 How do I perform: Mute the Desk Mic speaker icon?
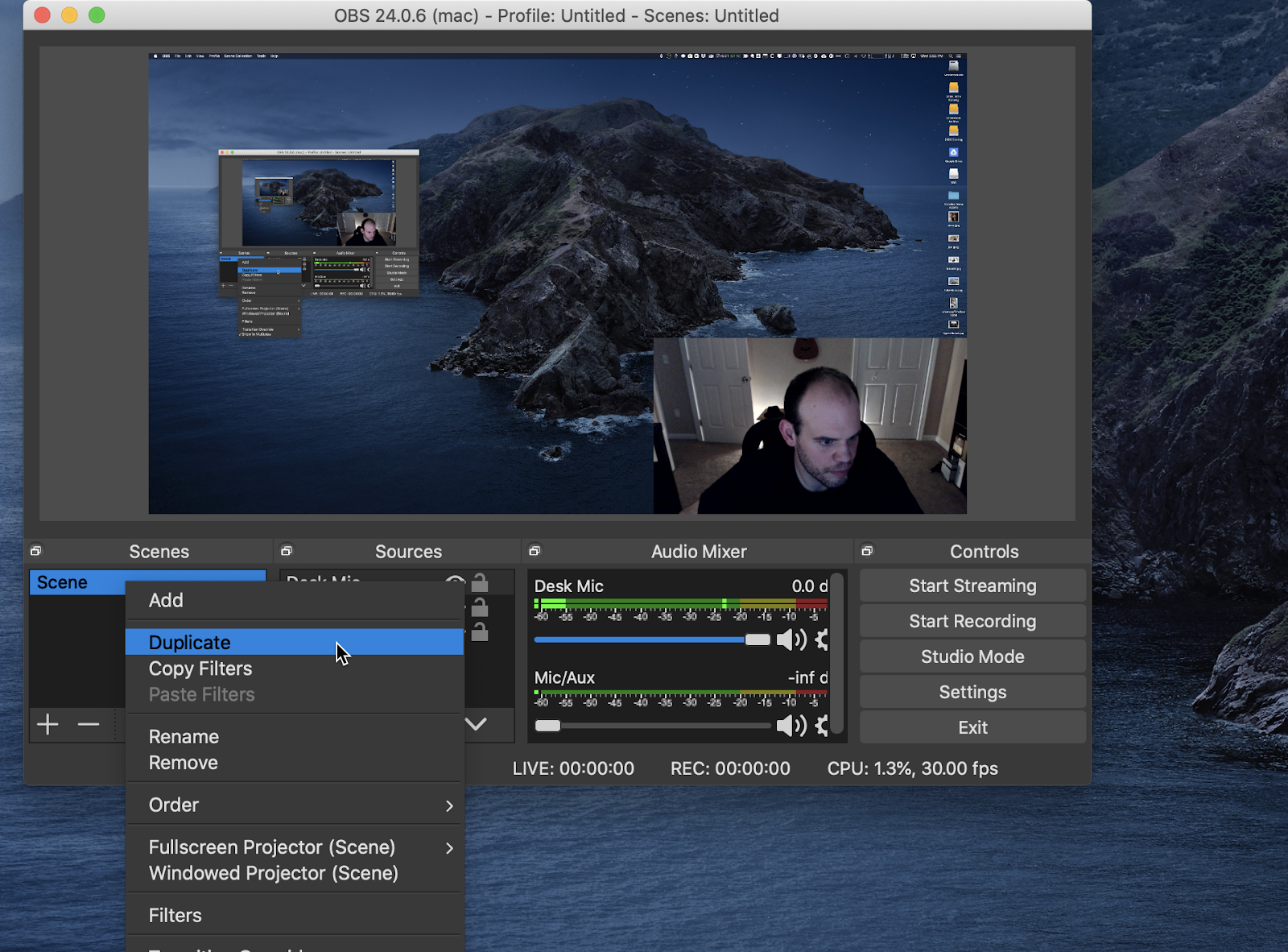[791, 640]
